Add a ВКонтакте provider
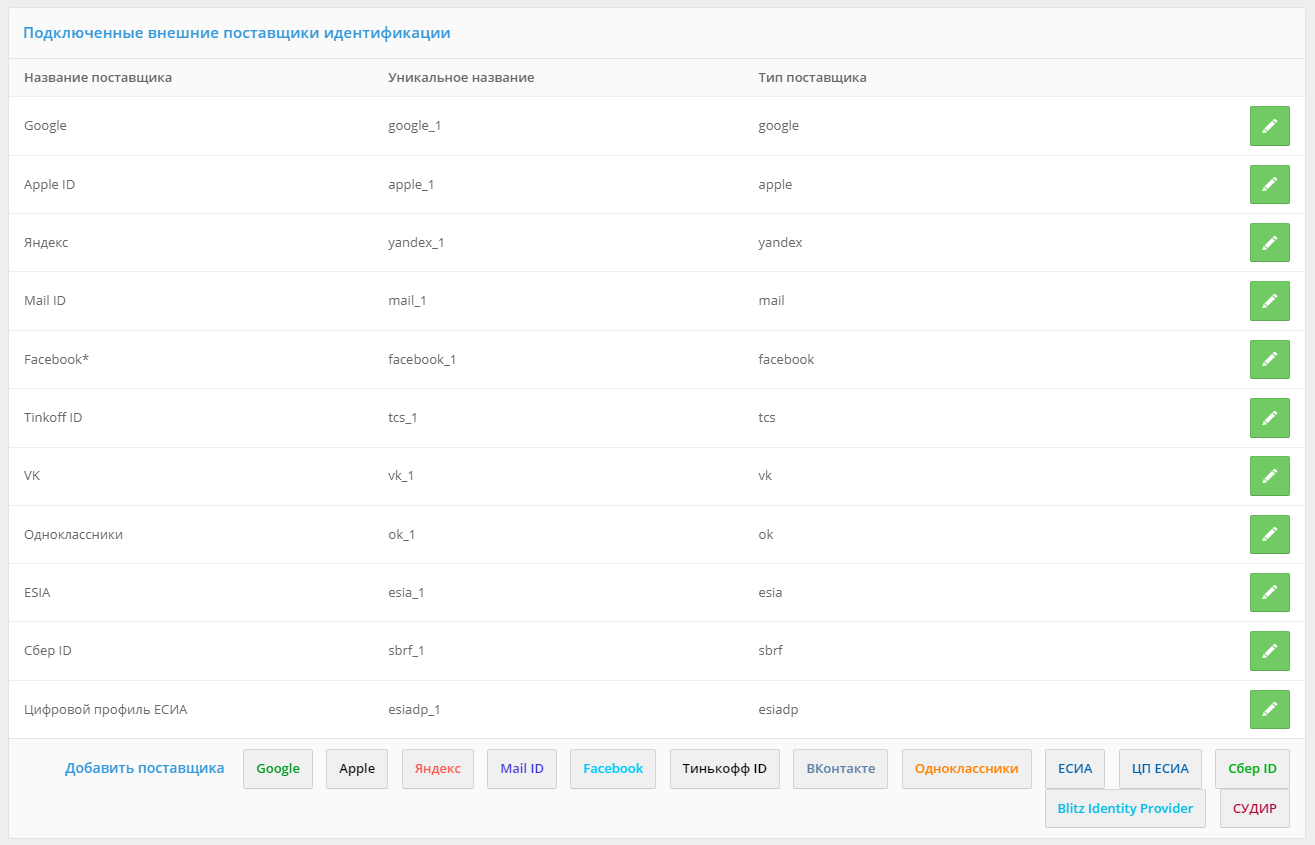 (840, 768)
